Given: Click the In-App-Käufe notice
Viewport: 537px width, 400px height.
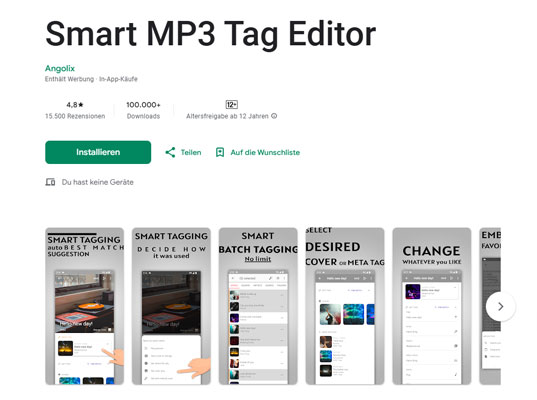Looking at the screenshot, I should point(118,79).
